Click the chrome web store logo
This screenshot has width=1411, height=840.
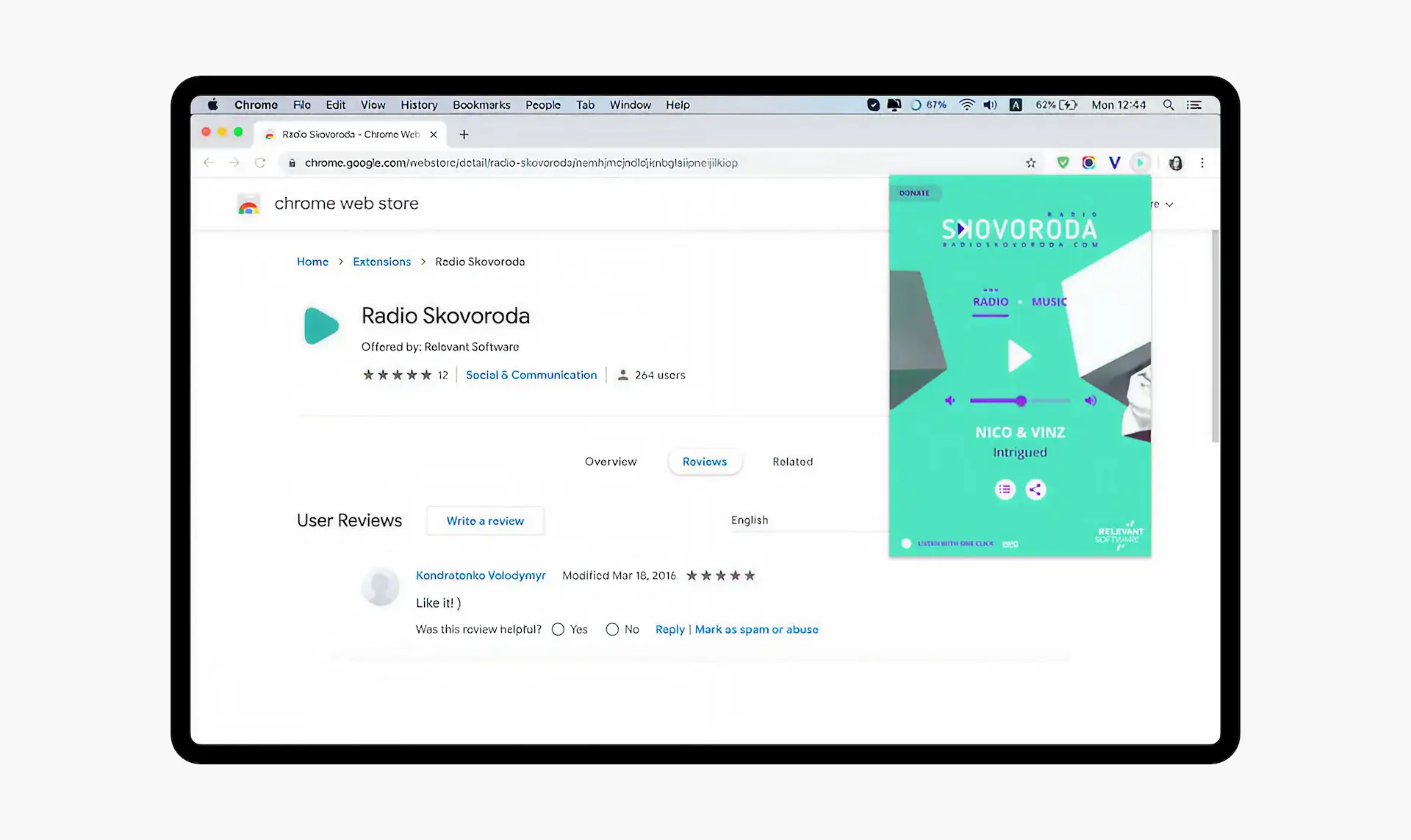point(249,204)
